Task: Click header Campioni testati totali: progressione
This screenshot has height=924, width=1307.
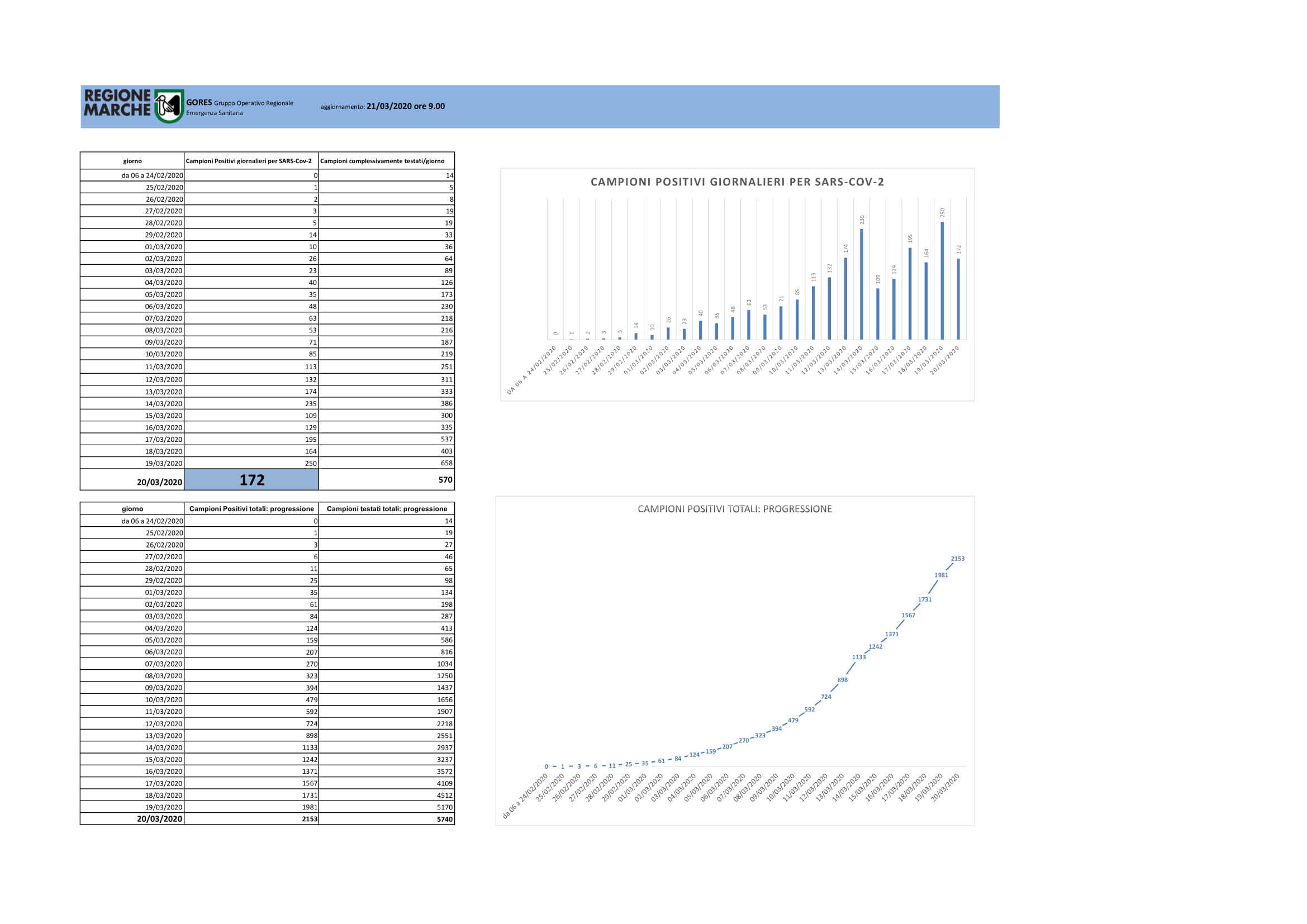Action: coord(387,509)
